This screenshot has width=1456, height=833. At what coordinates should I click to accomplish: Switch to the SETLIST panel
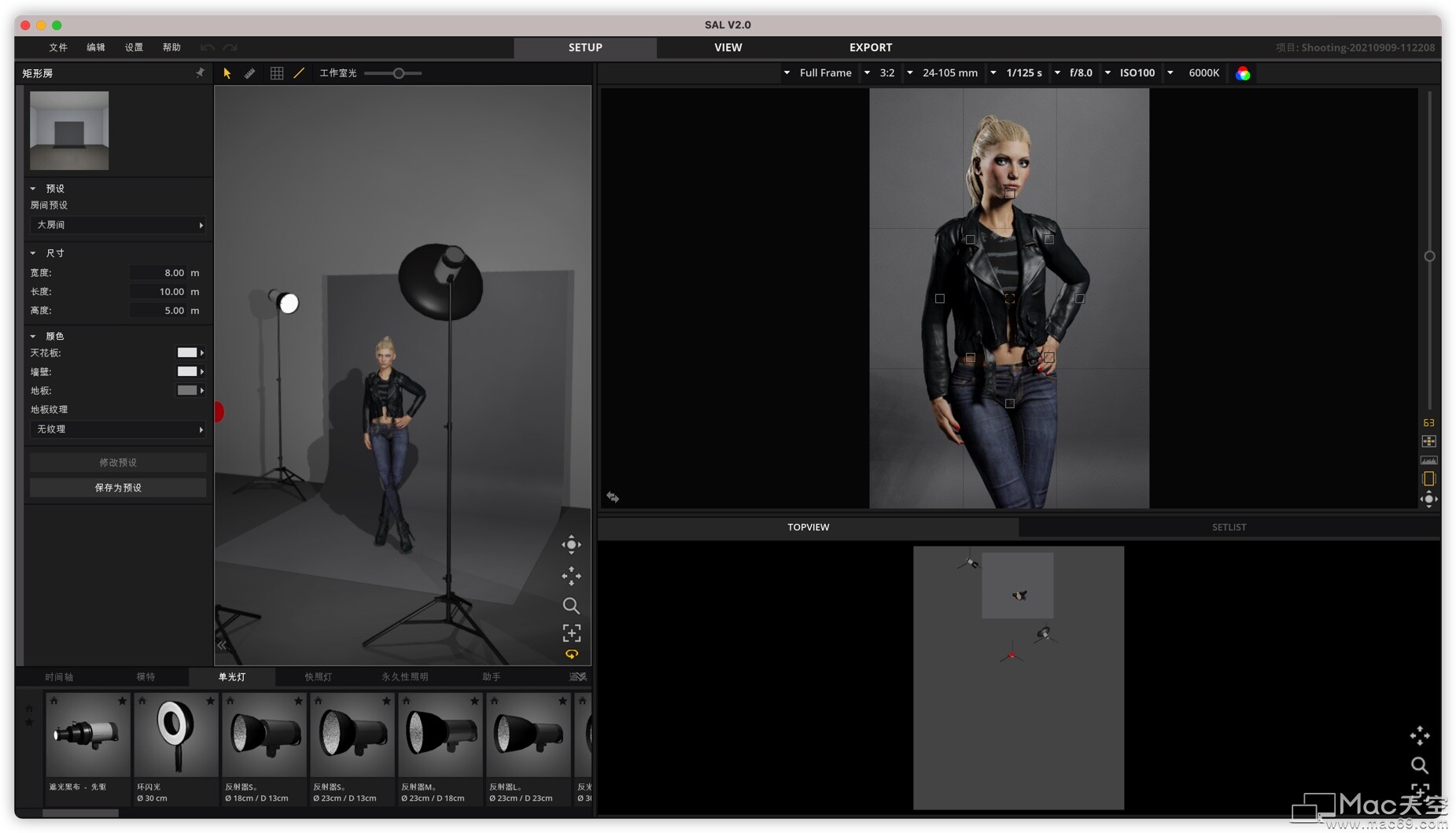pos(1228,527)
